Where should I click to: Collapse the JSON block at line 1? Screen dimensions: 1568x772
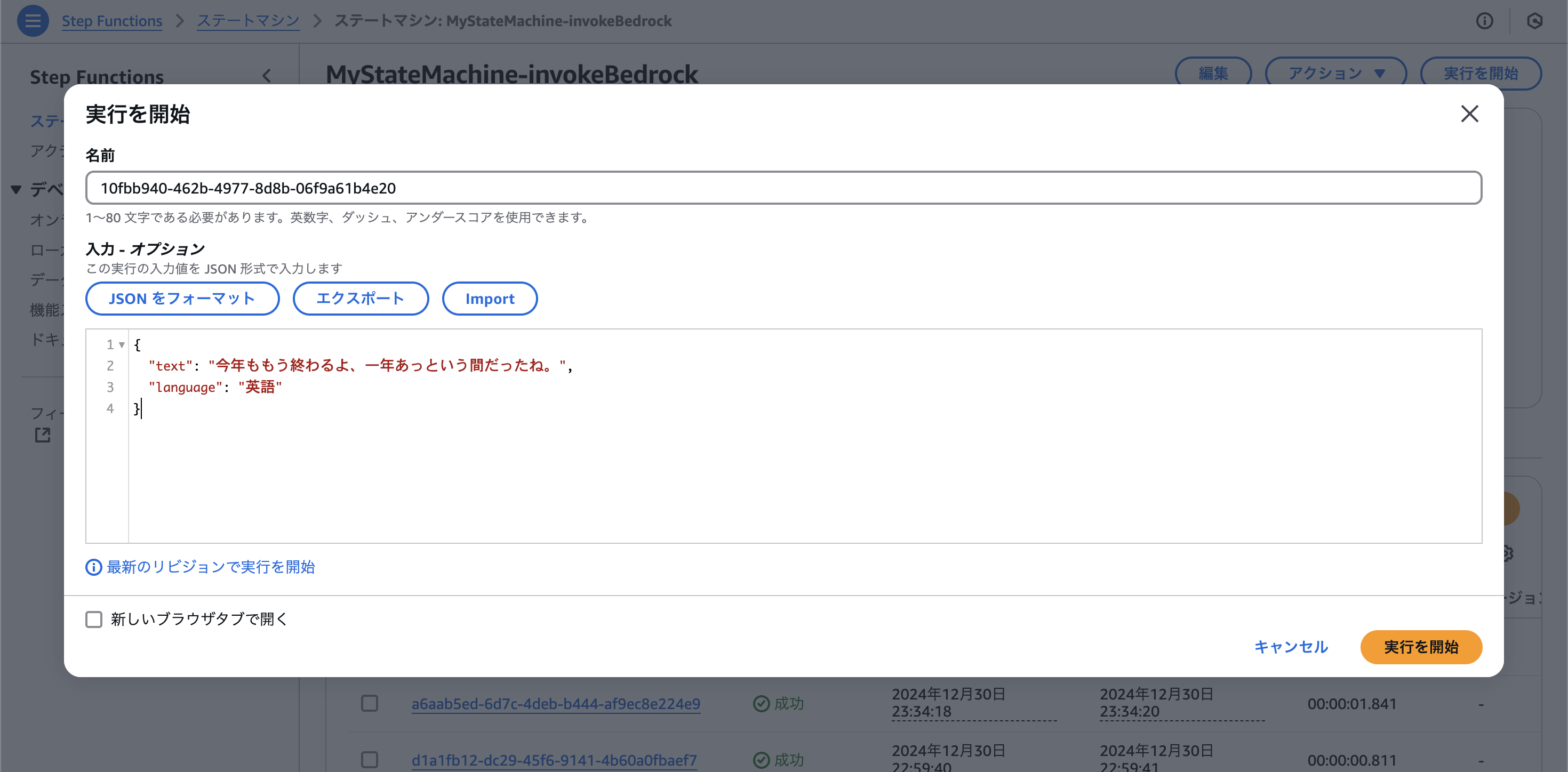pos(121,344)
